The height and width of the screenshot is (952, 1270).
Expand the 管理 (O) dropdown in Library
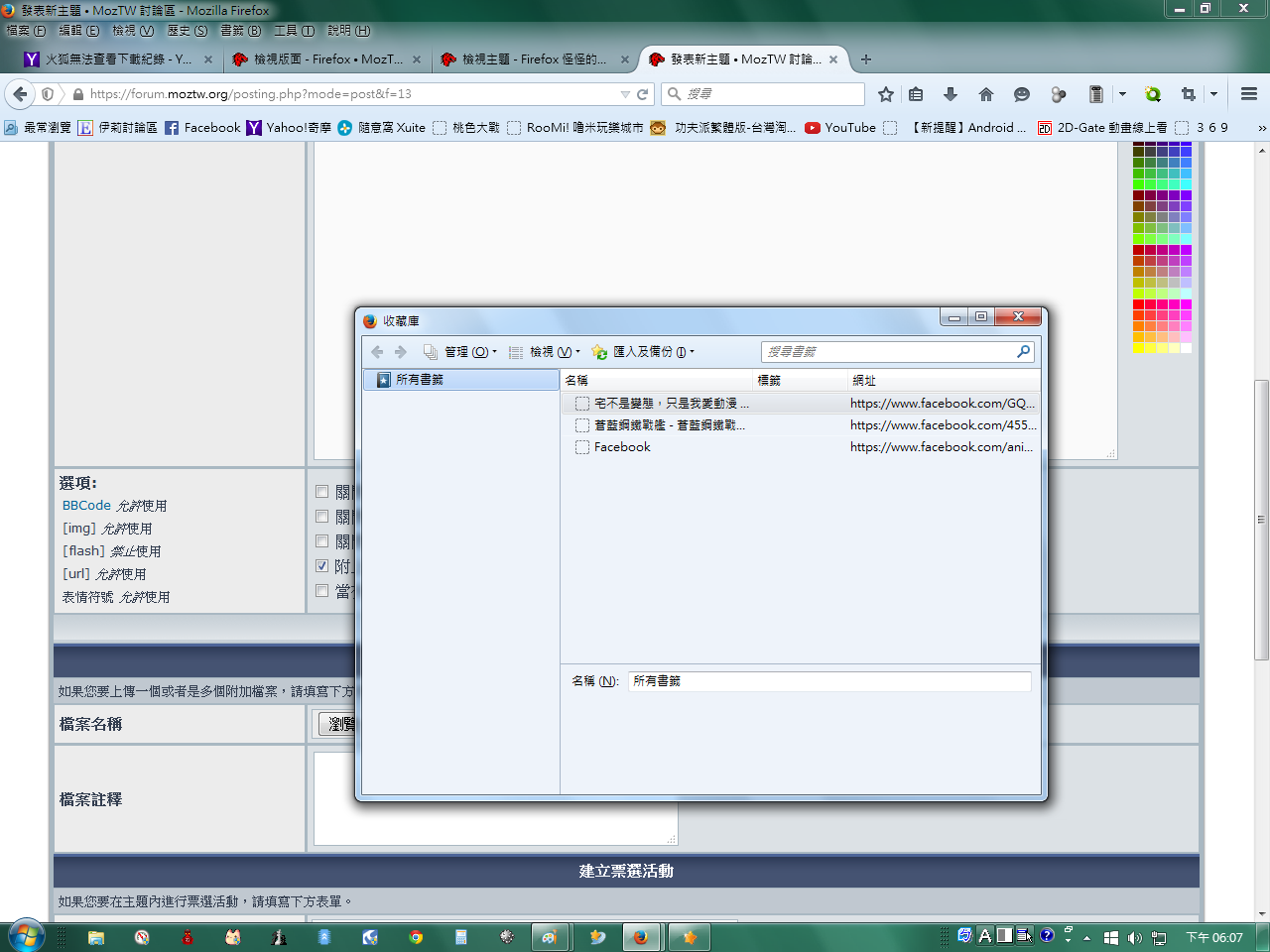tap(466, 352)
